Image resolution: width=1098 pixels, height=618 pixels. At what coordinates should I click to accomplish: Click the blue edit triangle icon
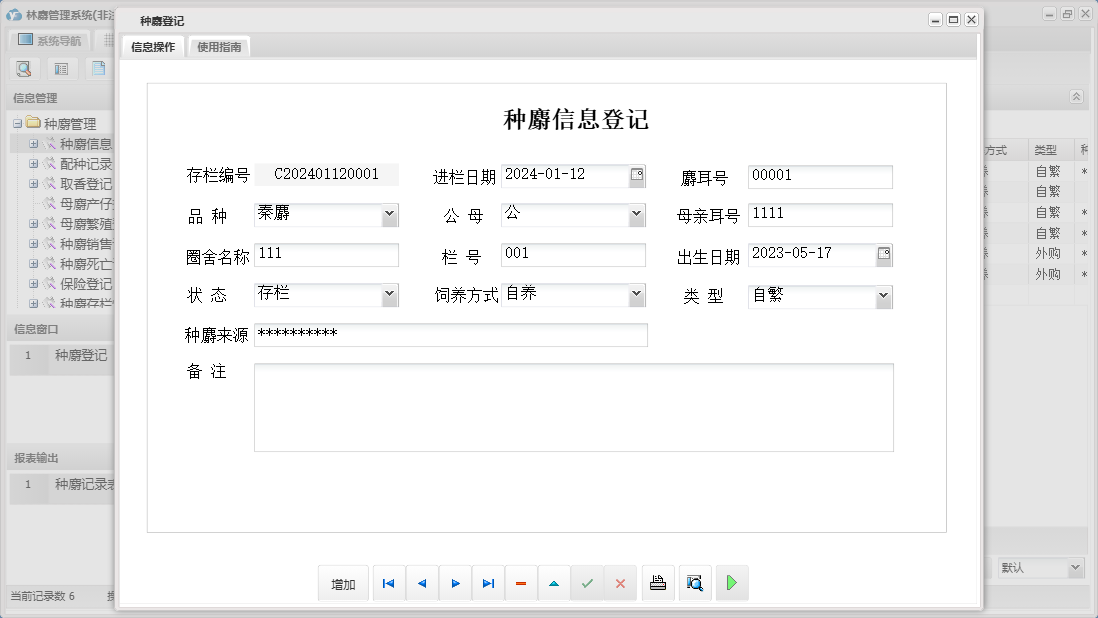(x=554, y=583)
